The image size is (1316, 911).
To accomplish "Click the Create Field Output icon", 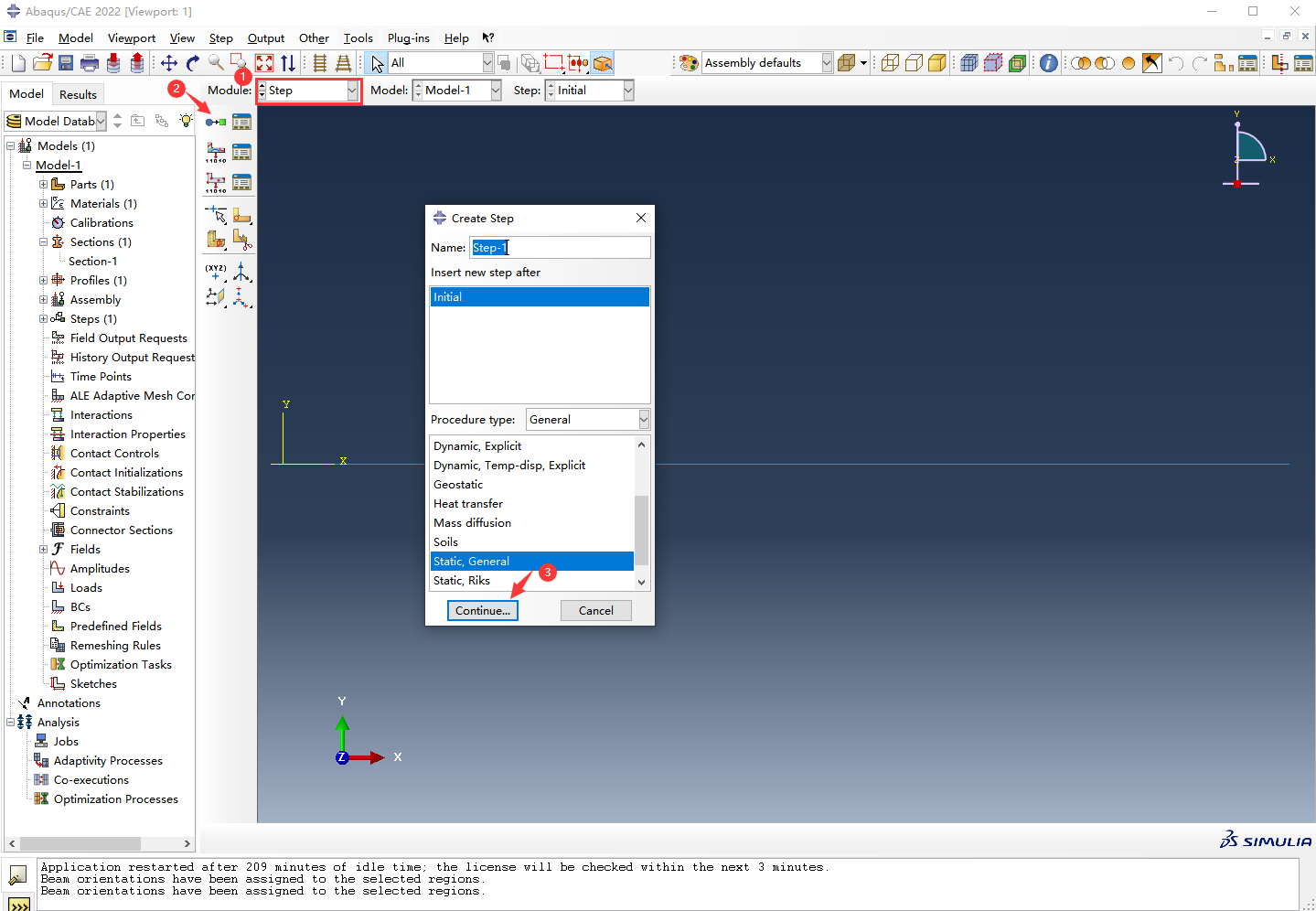I will pyautogui.click(x=216, y=153).
